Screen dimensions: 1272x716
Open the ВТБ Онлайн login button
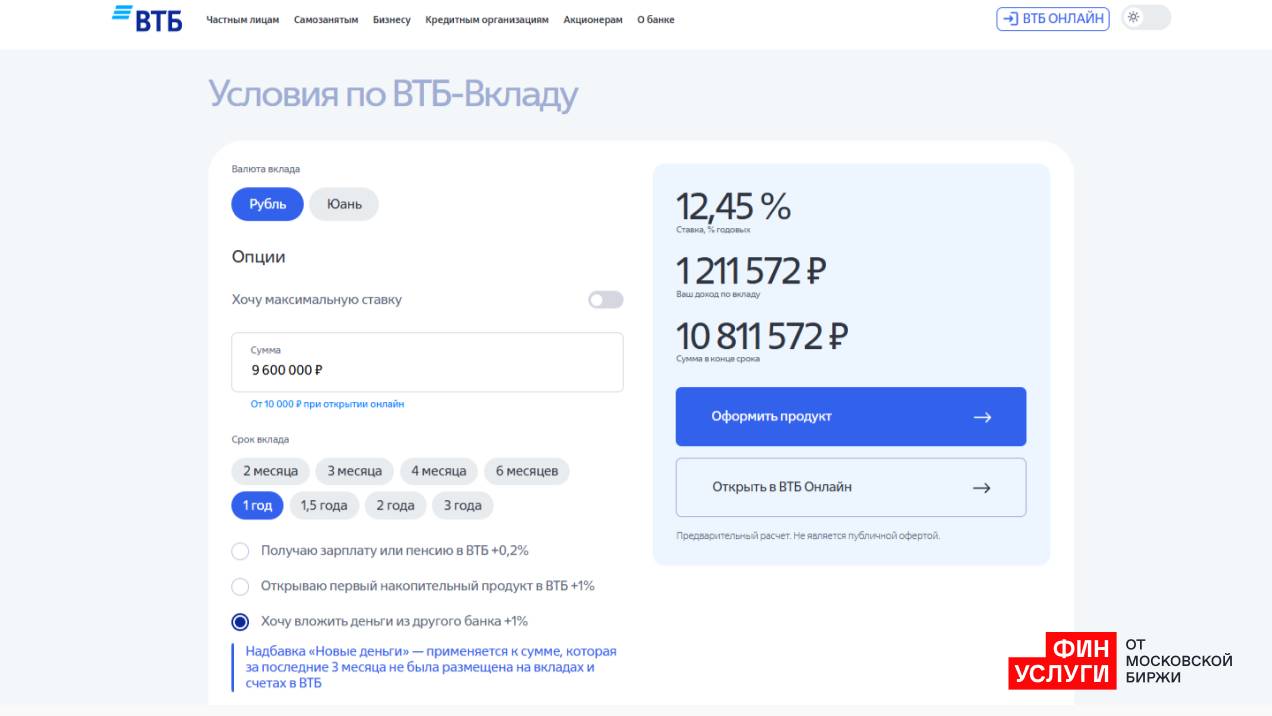(x=1052, y=19)
